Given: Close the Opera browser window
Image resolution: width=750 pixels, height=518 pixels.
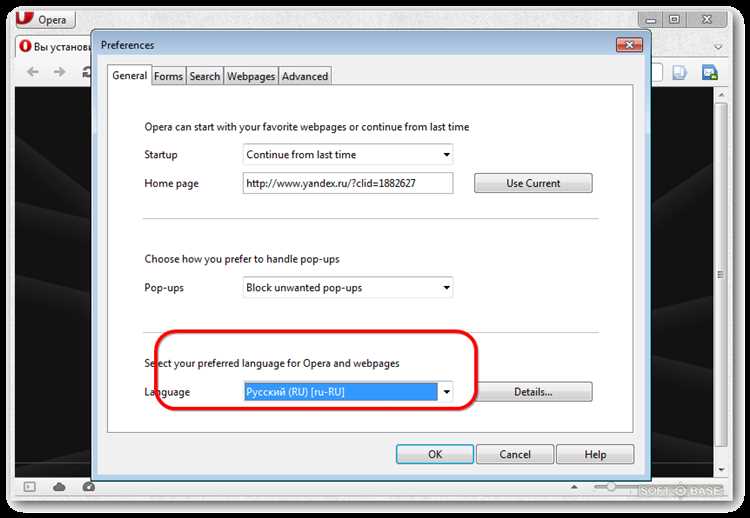Looking at the screenshot, I should point(707,20).
